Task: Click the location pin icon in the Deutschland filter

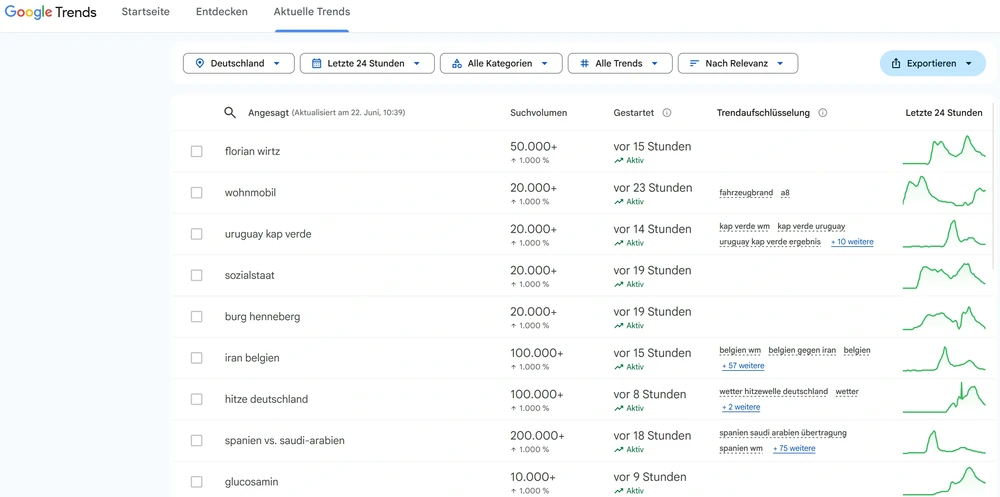Action: tap(200, 63)
